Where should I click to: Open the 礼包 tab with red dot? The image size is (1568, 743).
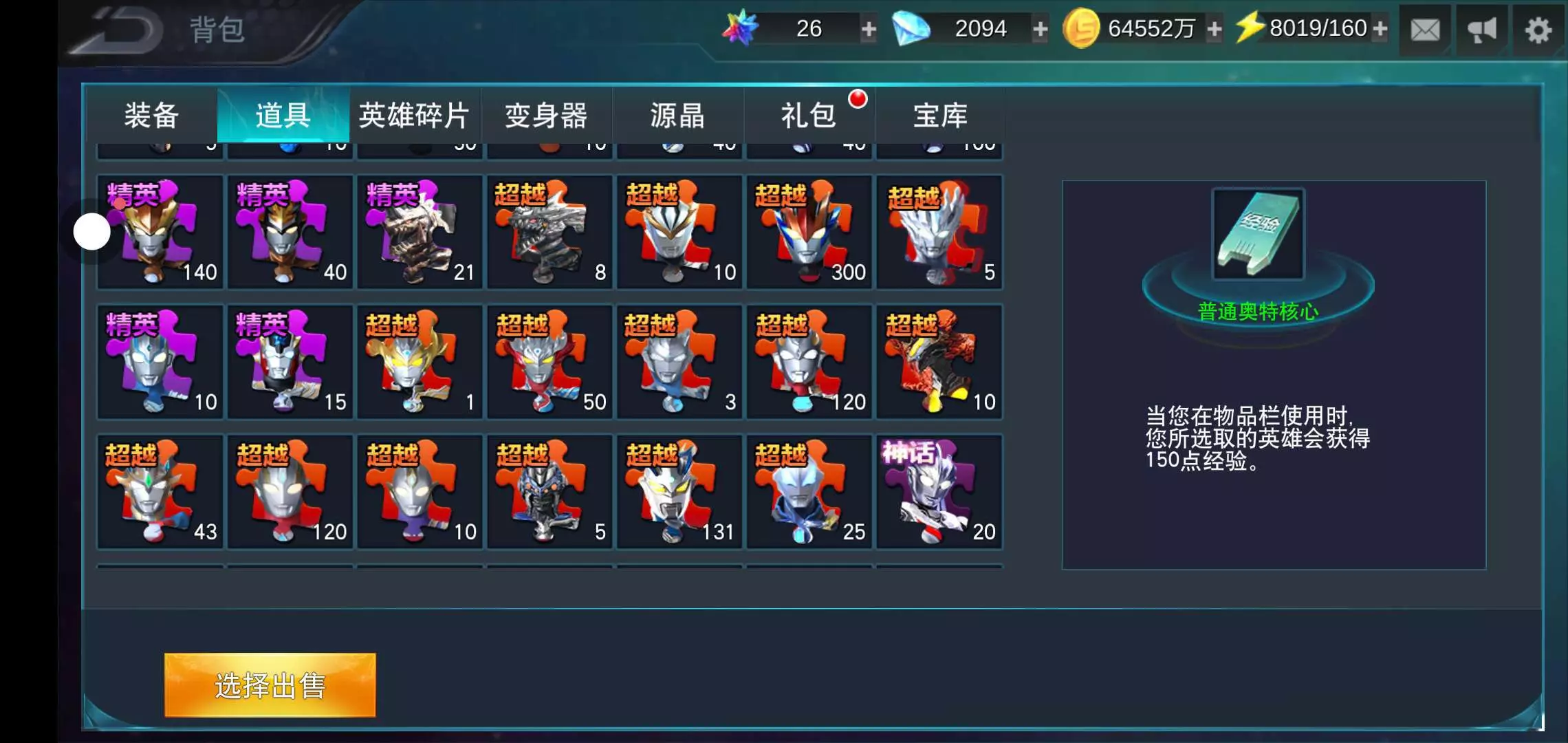coord(809,115)
